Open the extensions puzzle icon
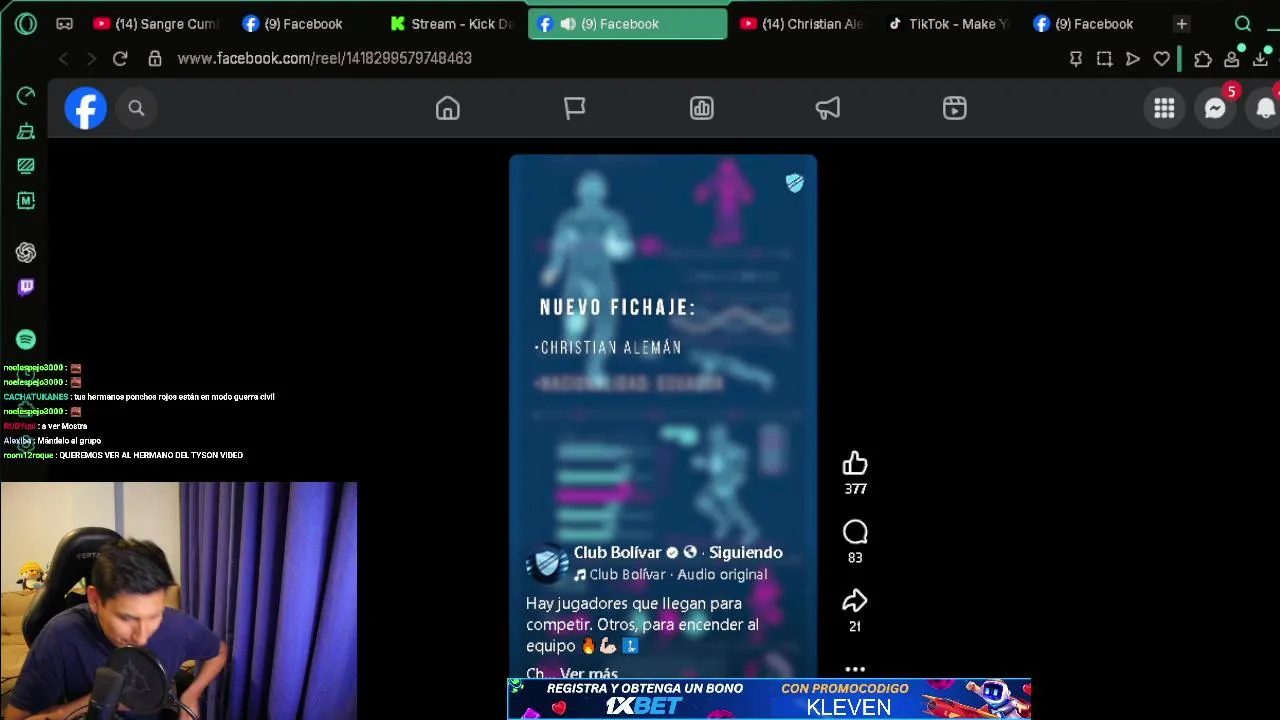Screen dimensions: 1280x720 (1203, 59)
